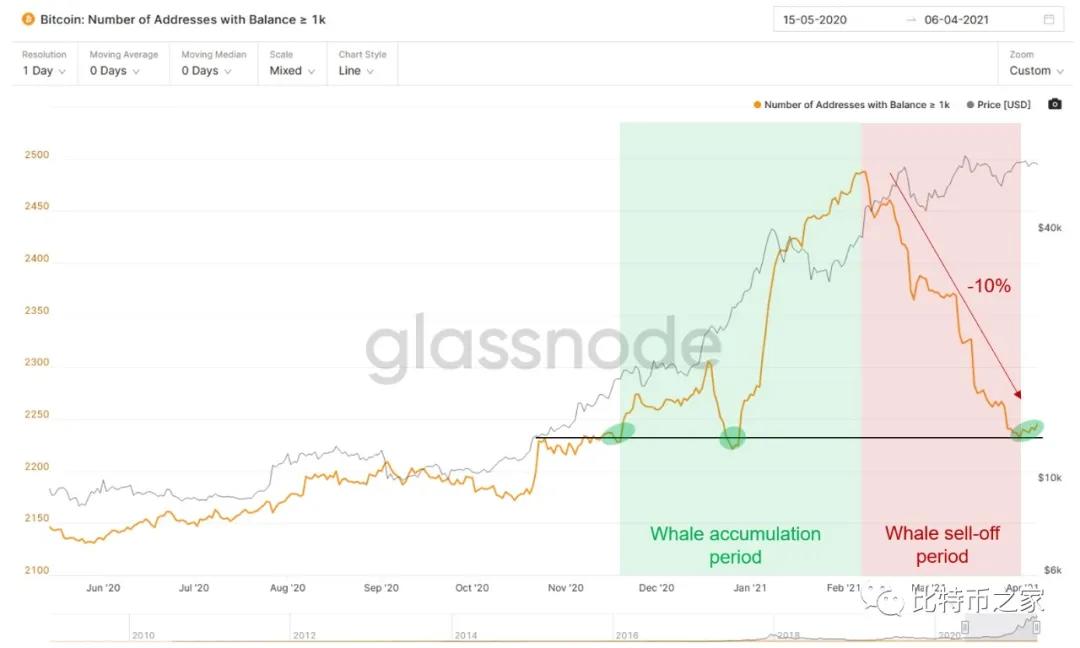Open the Scale Mixed dropdown
The height and width of the screenshot is (648, 1080).
click(x=292, y=71)
